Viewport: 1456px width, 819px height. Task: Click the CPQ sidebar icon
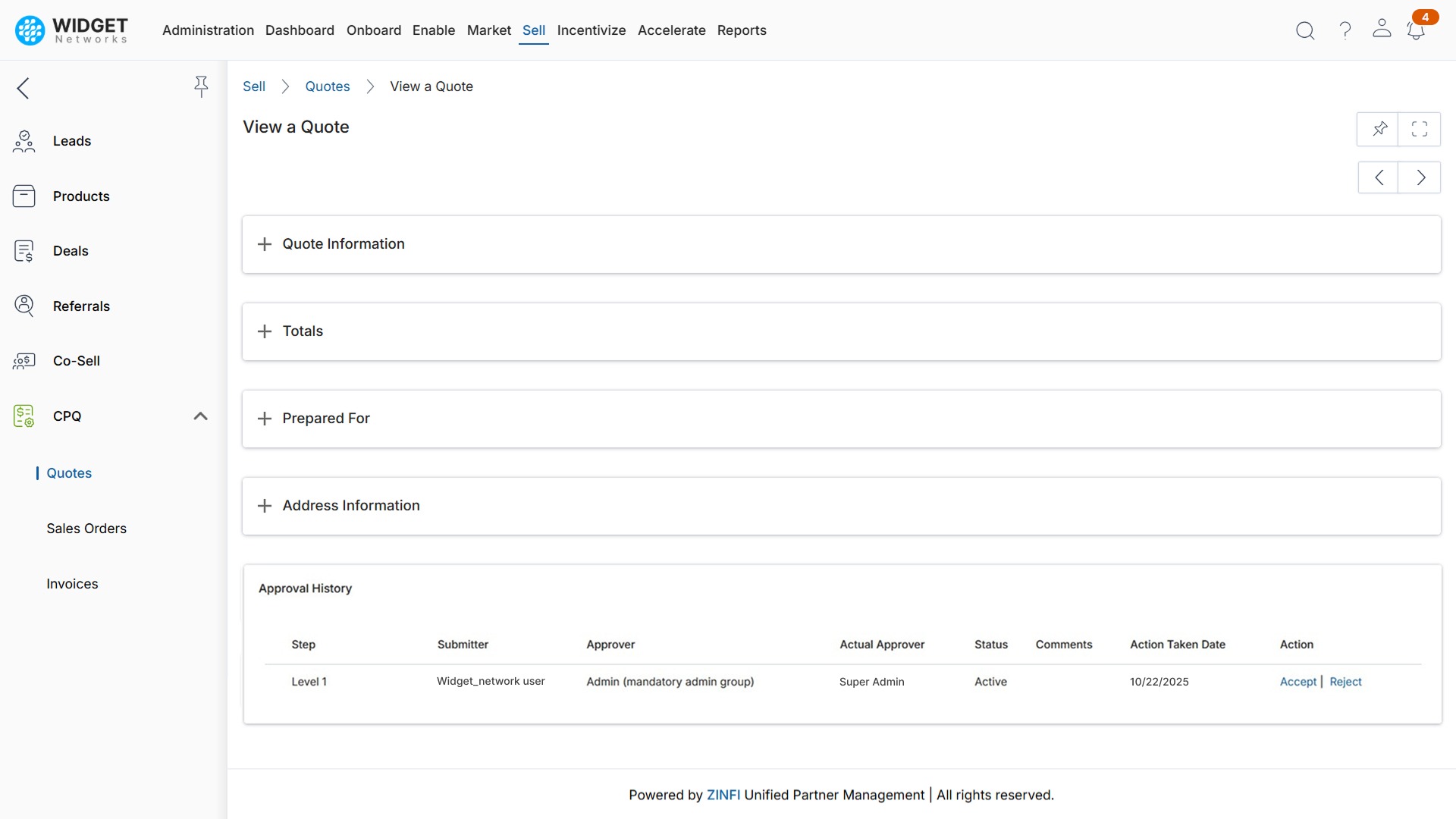pos(24,416)
